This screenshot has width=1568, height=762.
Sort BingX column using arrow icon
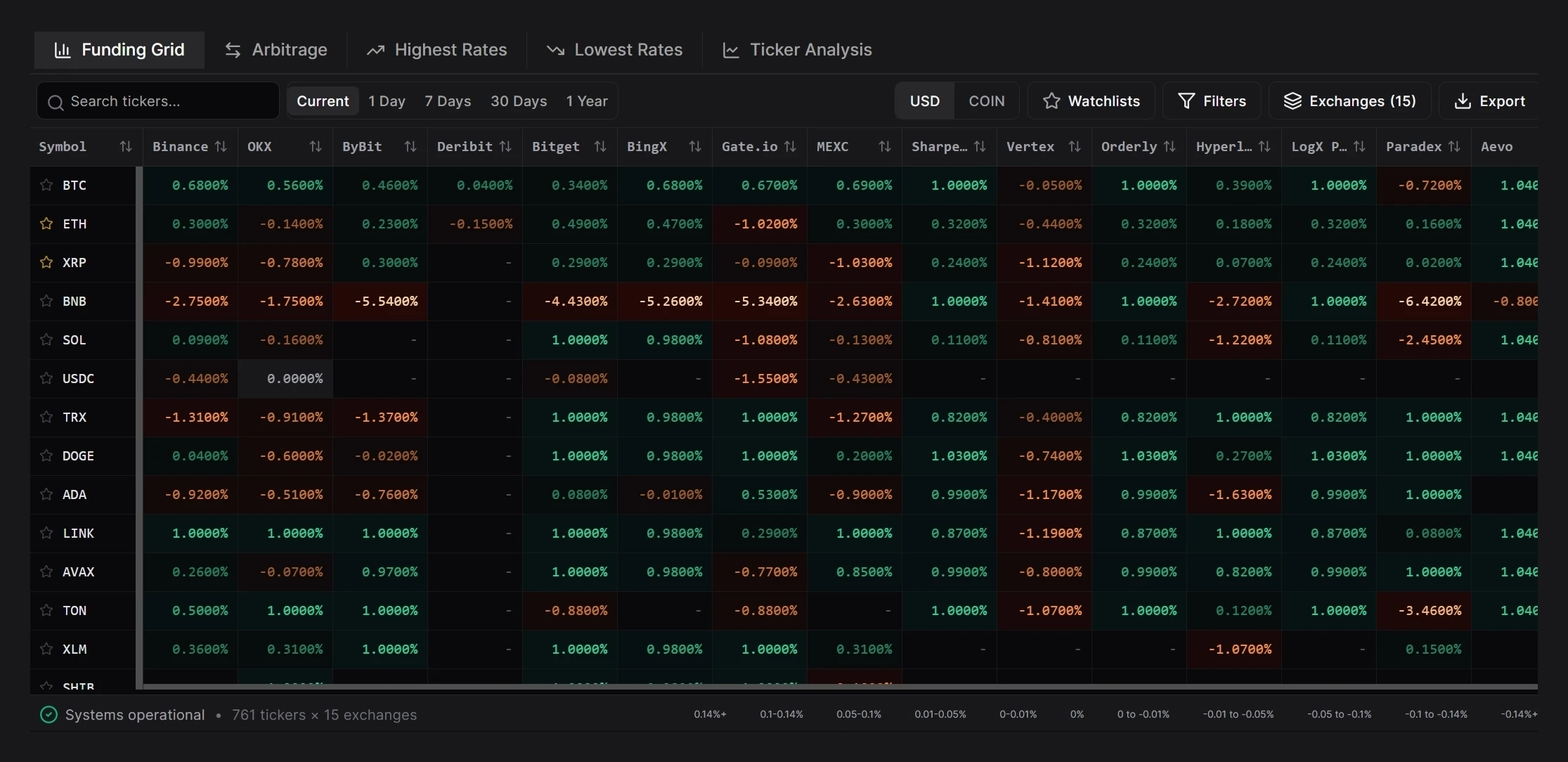coord(695,146)
